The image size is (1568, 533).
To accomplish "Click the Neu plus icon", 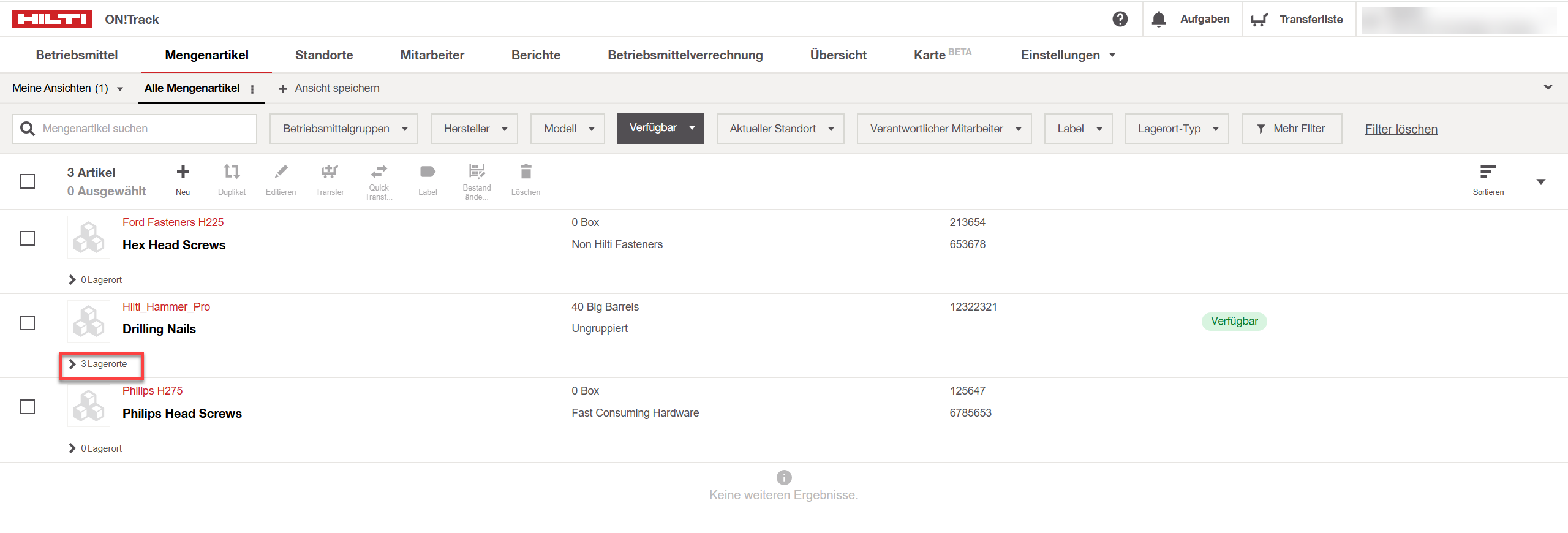I will tap(183, 172).
